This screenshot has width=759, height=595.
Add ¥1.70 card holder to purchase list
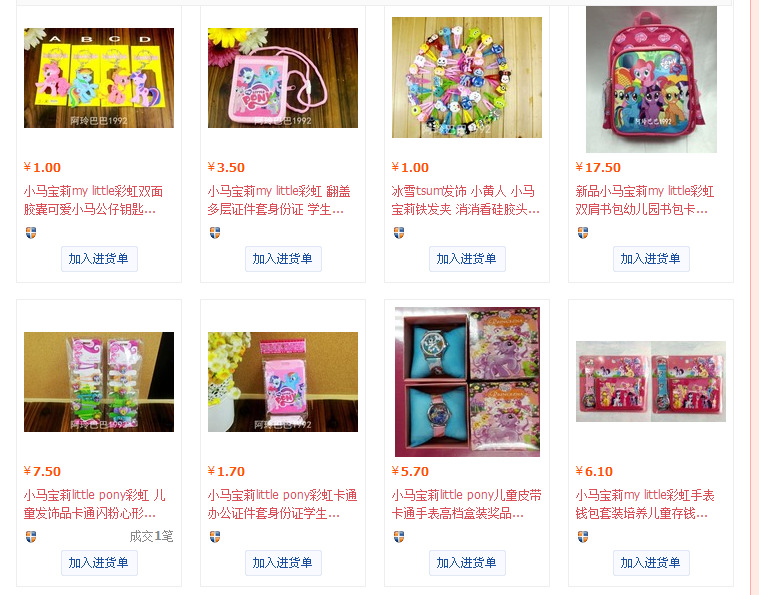tap(283, 563)
